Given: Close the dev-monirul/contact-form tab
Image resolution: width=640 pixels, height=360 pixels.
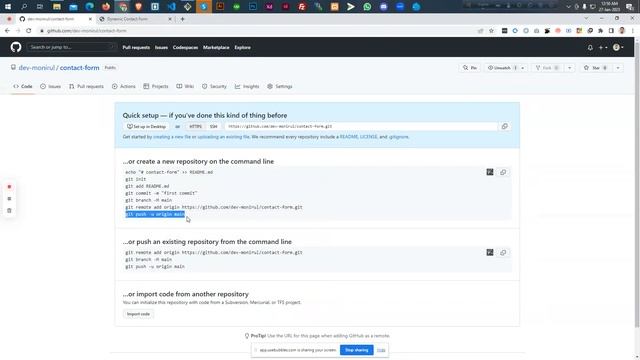Looking at the screenshot, I should click(90, 19).
